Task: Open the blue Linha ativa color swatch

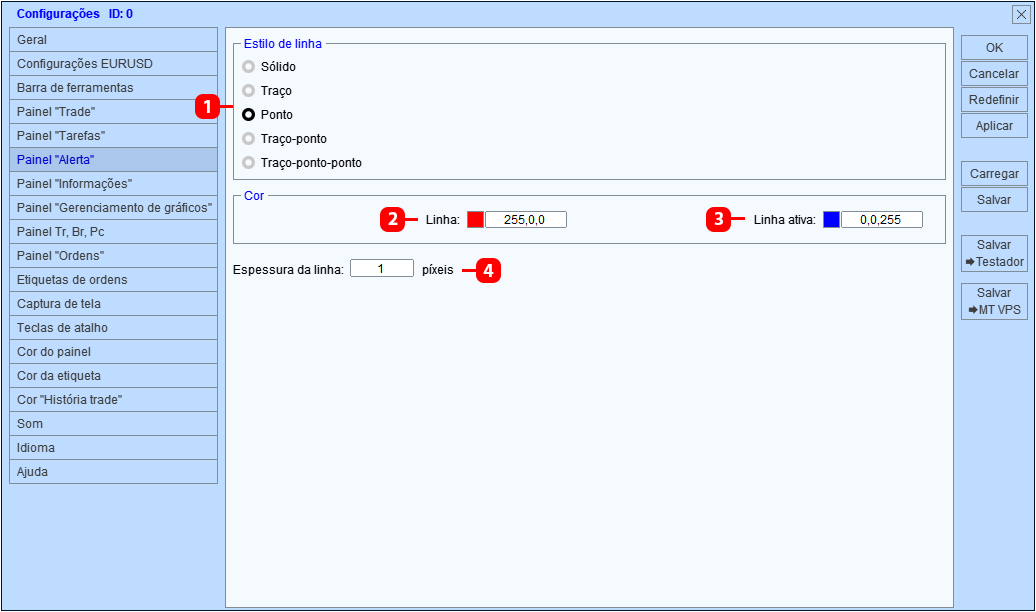Action: coord(831,219)
